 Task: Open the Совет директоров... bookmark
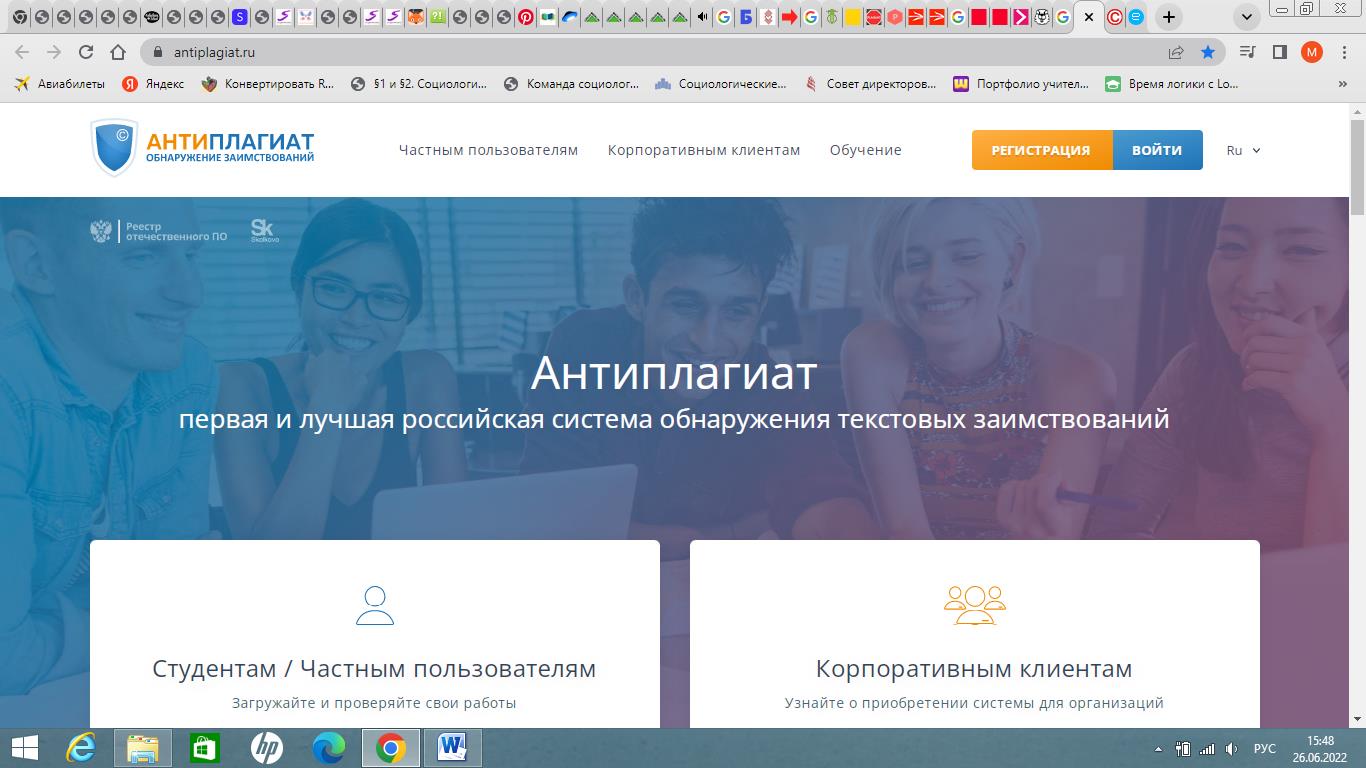(x=870, y=84)
